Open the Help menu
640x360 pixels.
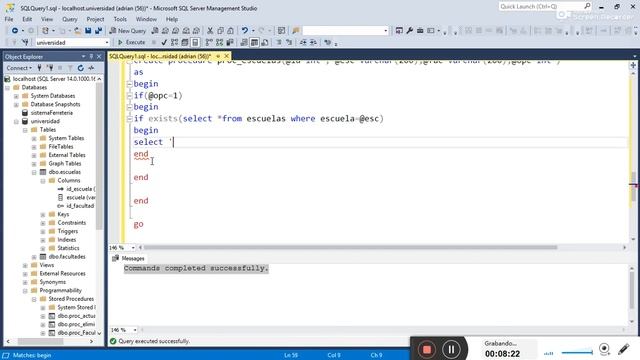pos(172,19)
